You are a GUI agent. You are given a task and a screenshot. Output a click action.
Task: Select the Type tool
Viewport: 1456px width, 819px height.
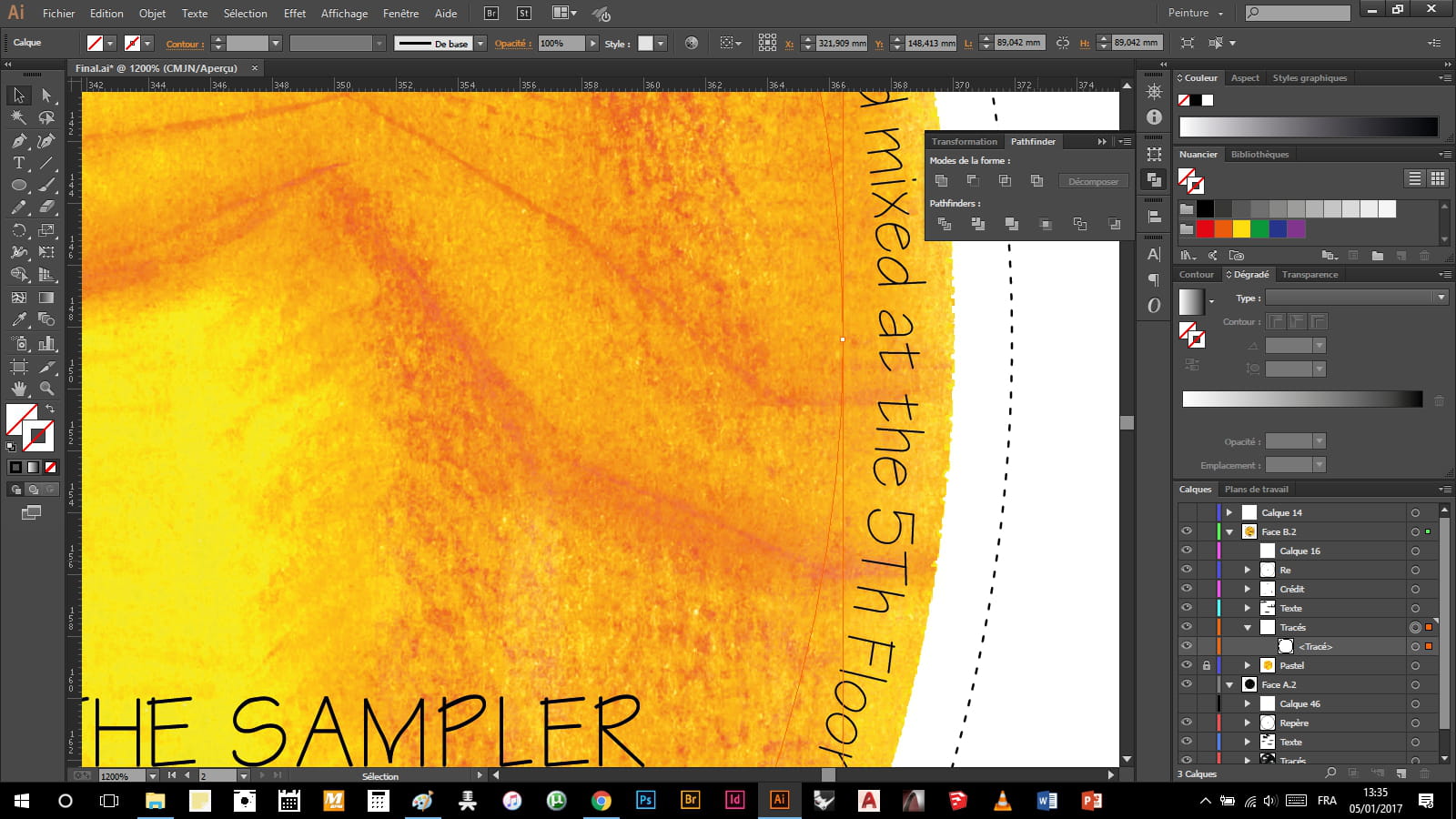click(19, 163)
